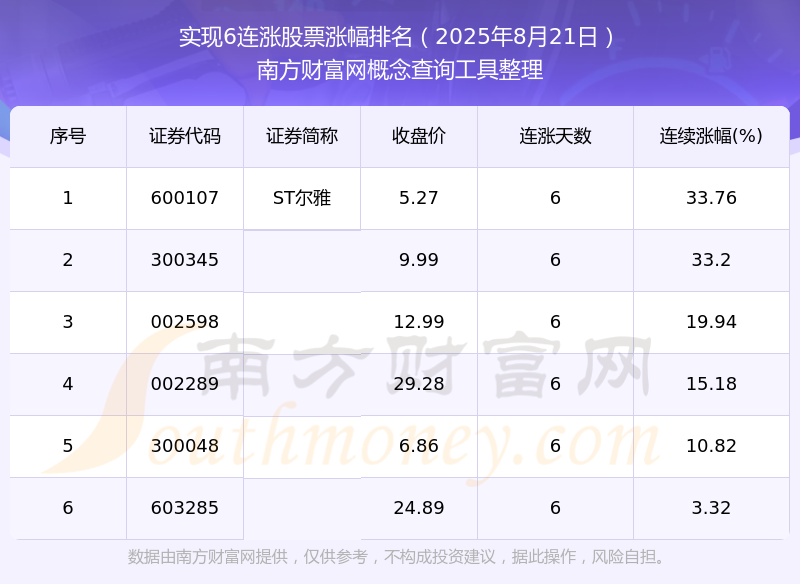
Task: Click the 序号 column header
Action: point(68,136)
